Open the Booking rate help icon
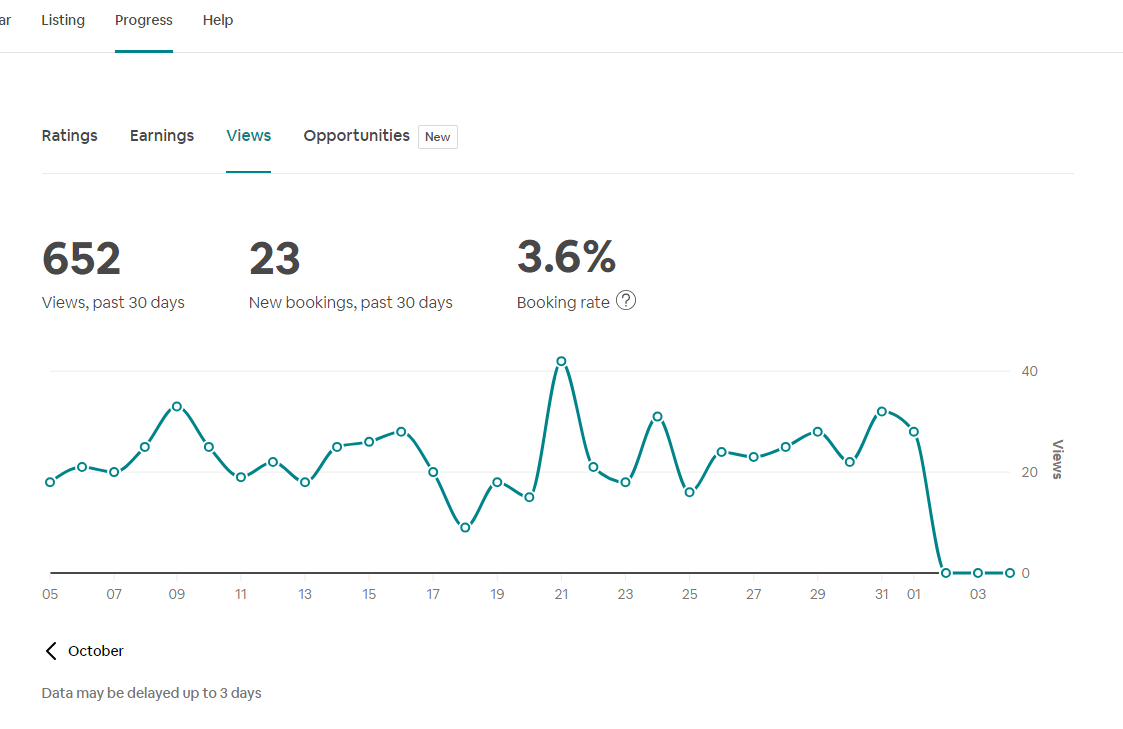Viewport: 1123px width, 729px height. pyautogui.click(x=626, y=300)
